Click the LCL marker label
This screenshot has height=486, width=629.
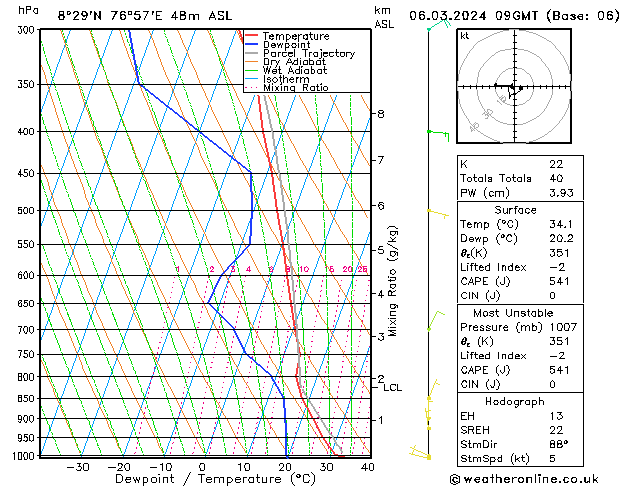(x=392, y=388)
